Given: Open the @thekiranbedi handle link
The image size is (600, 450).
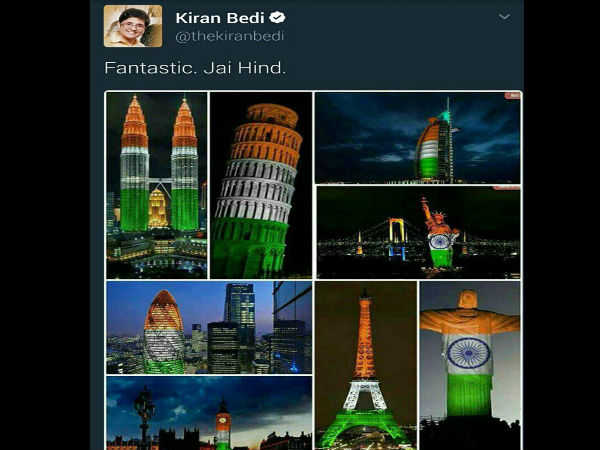Looking at the screenshot, I should (230, 36).
